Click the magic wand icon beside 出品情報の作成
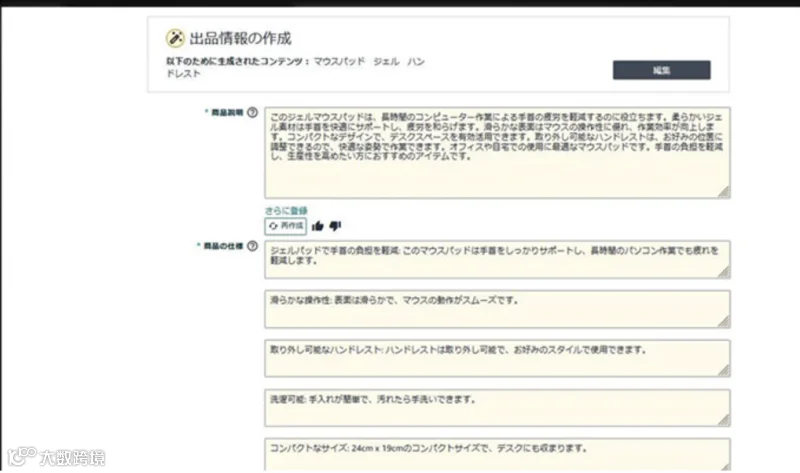 (x=175, y=38)
